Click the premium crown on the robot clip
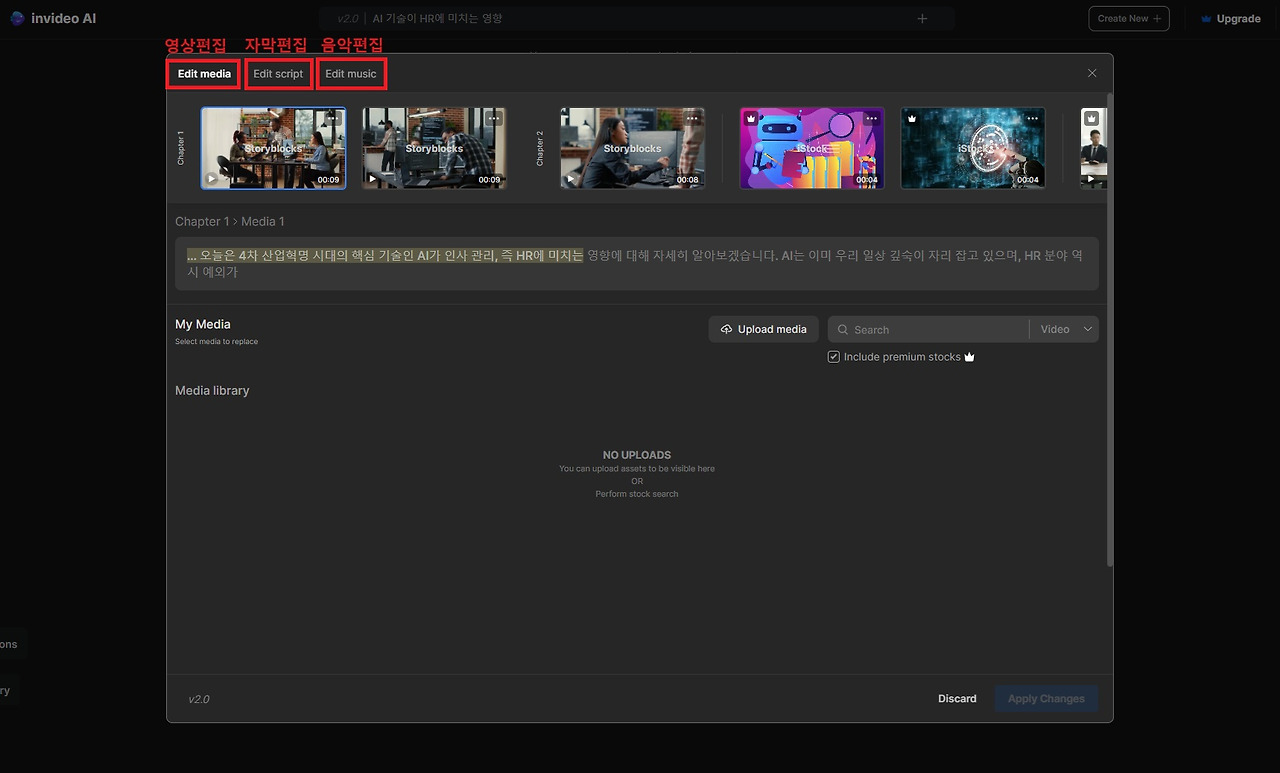 coord(751,118)
